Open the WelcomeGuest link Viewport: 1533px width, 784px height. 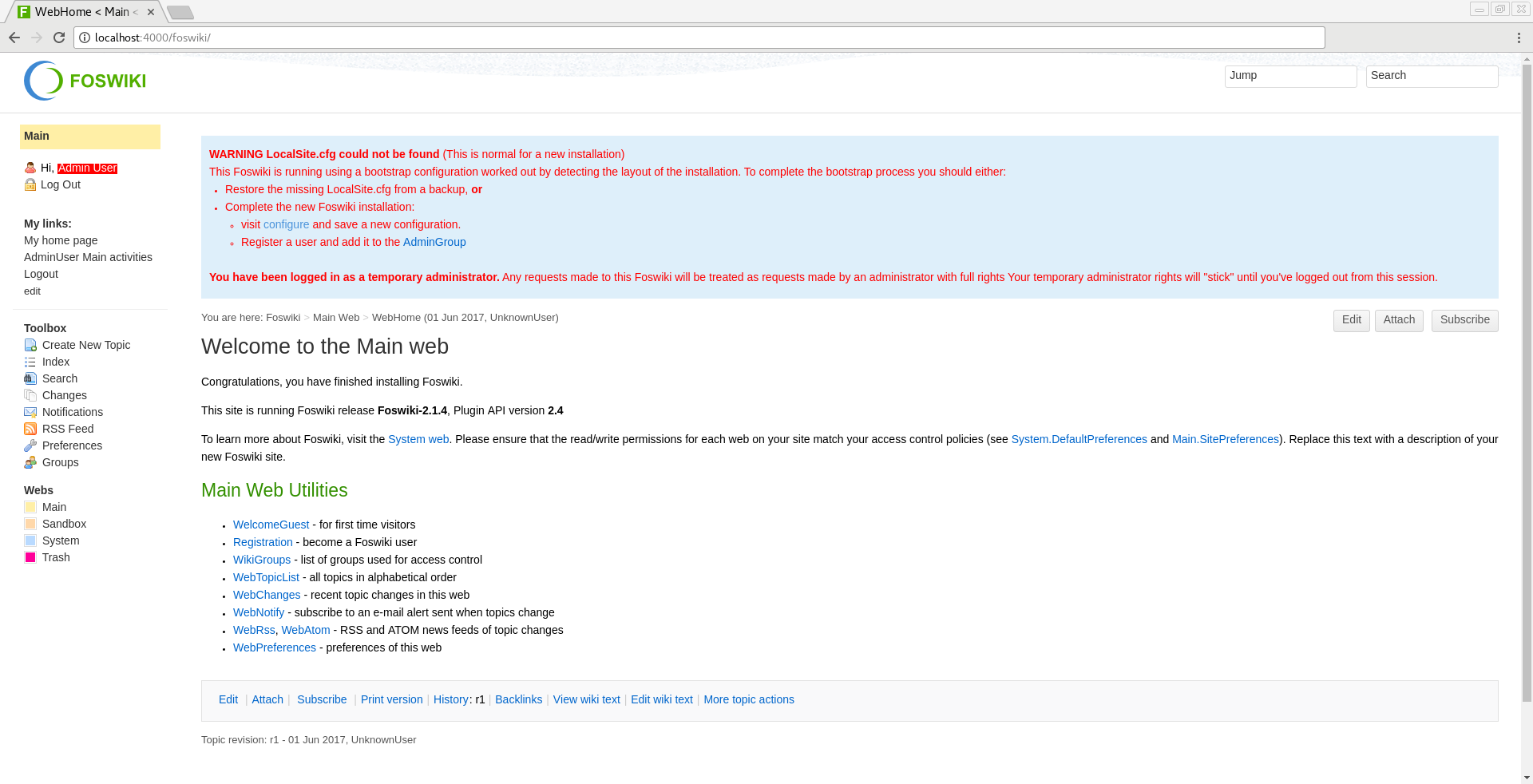(271, 525)
